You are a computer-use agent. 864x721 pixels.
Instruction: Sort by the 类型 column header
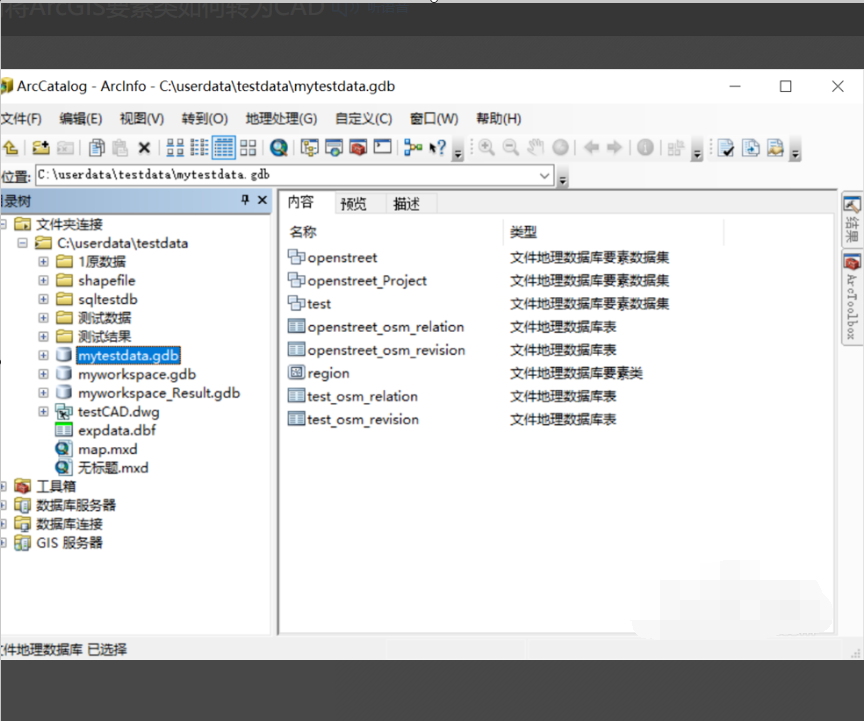tap(523, 232)
